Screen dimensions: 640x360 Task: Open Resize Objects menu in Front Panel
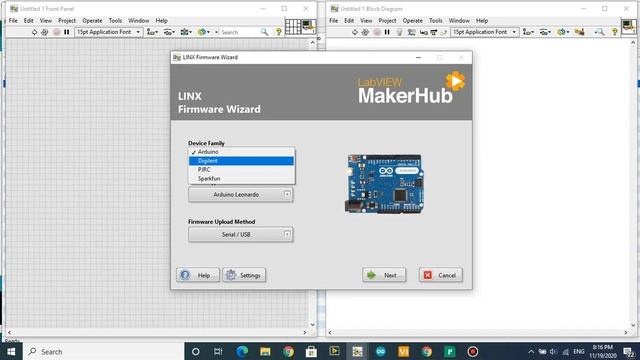point(186,32)
